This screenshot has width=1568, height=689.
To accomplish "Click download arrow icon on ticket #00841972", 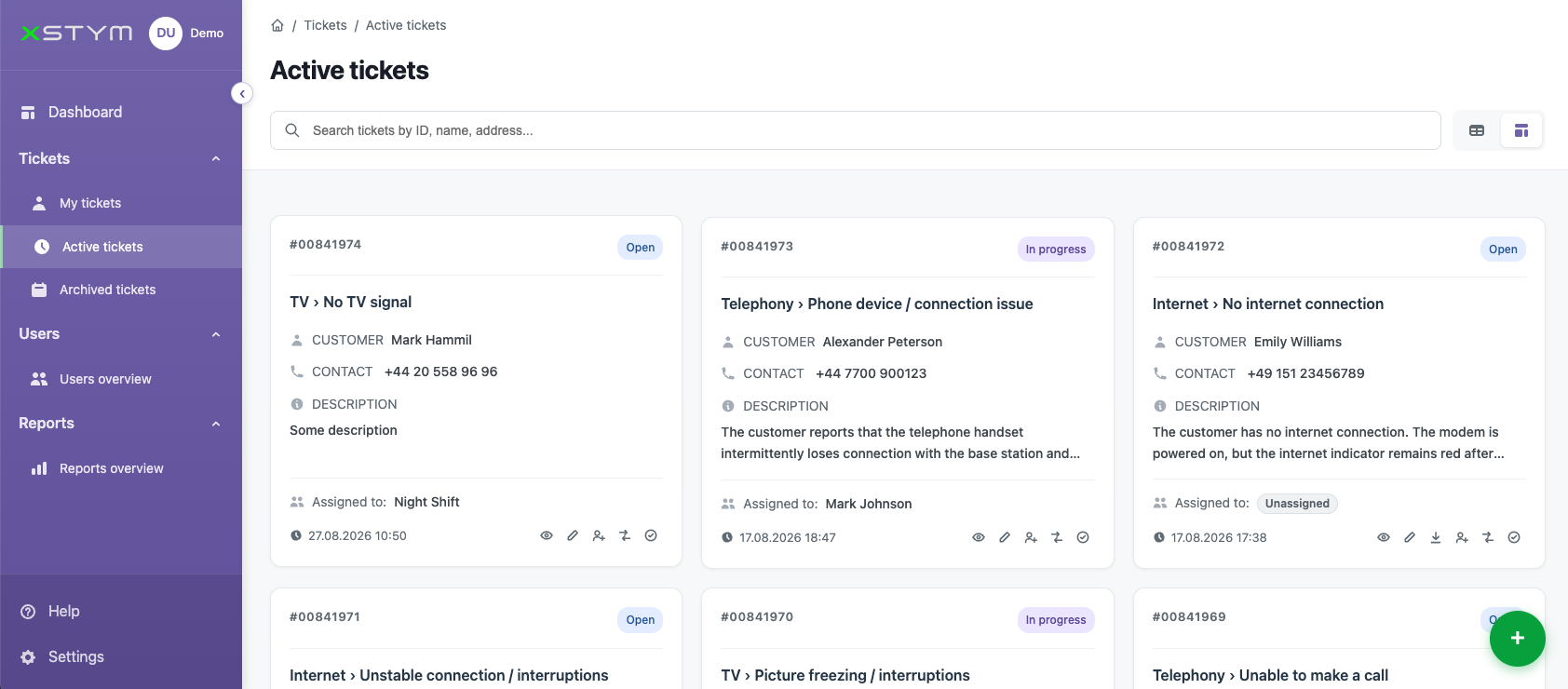I will (1436, 537).
